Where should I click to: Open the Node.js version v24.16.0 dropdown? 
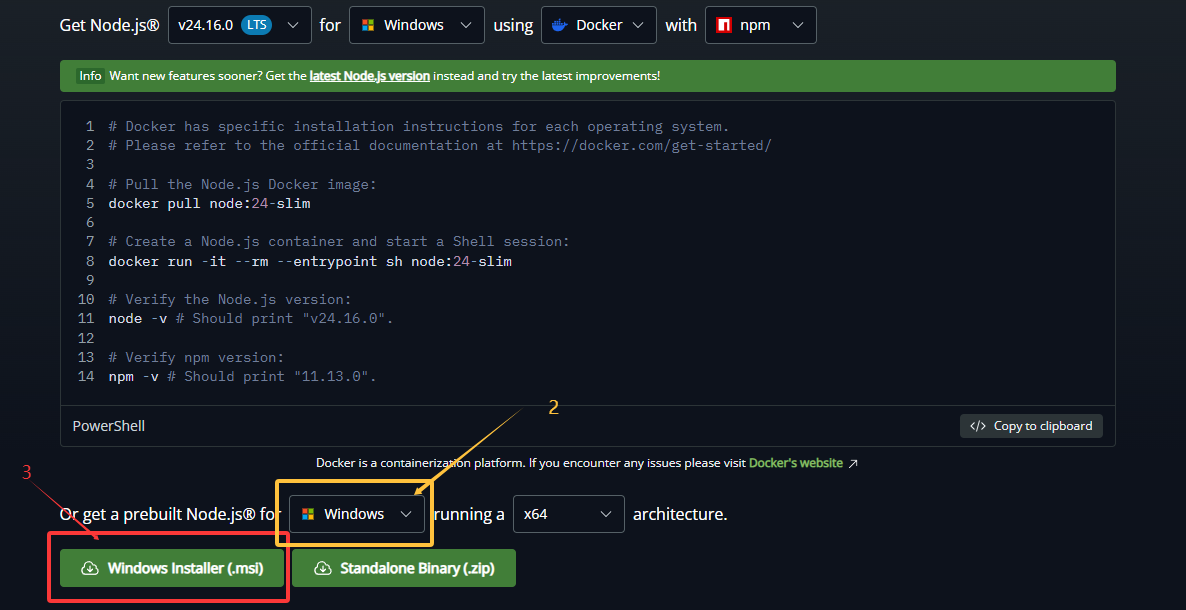coord(240,25)
